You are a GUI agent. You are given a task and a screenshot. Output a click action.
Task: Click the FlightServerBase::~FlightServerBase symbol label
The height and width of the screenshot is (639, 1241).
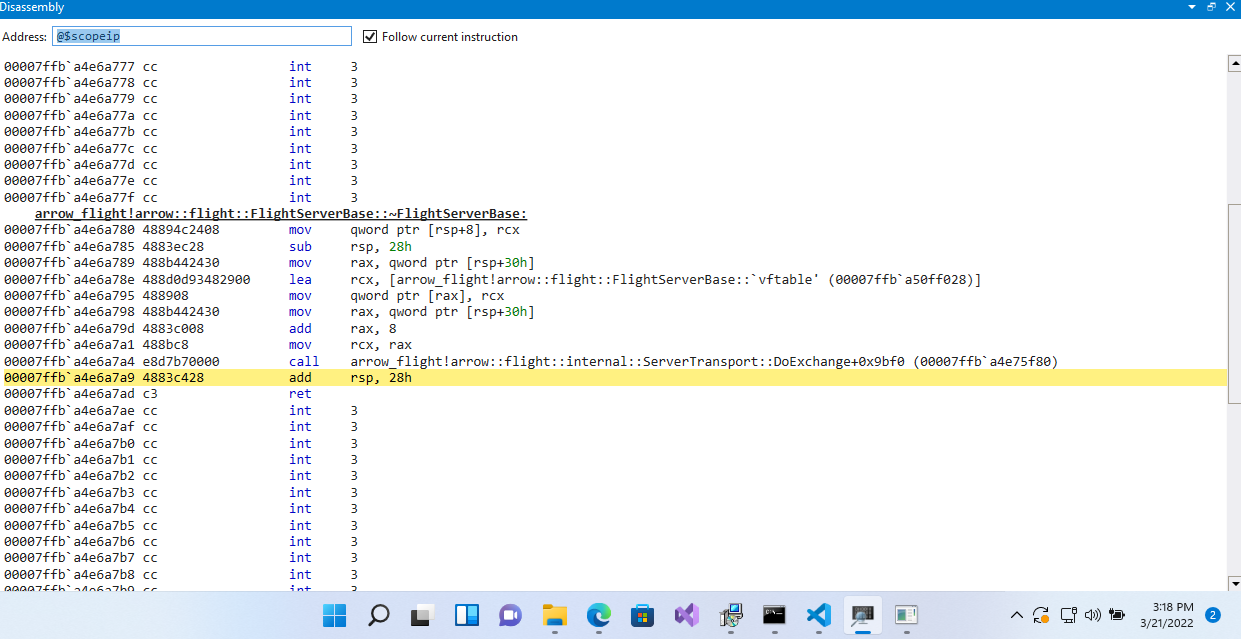pyautogui.click(x=281, y=214)
